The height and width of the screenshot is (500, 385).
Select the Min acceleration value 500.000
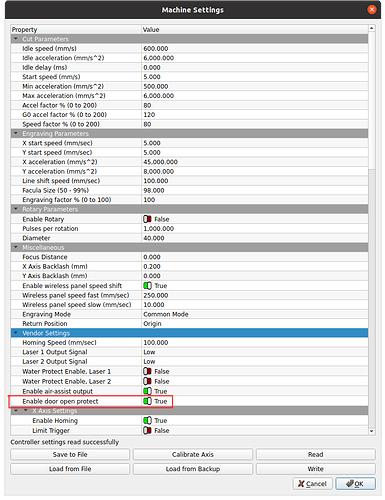156,86
